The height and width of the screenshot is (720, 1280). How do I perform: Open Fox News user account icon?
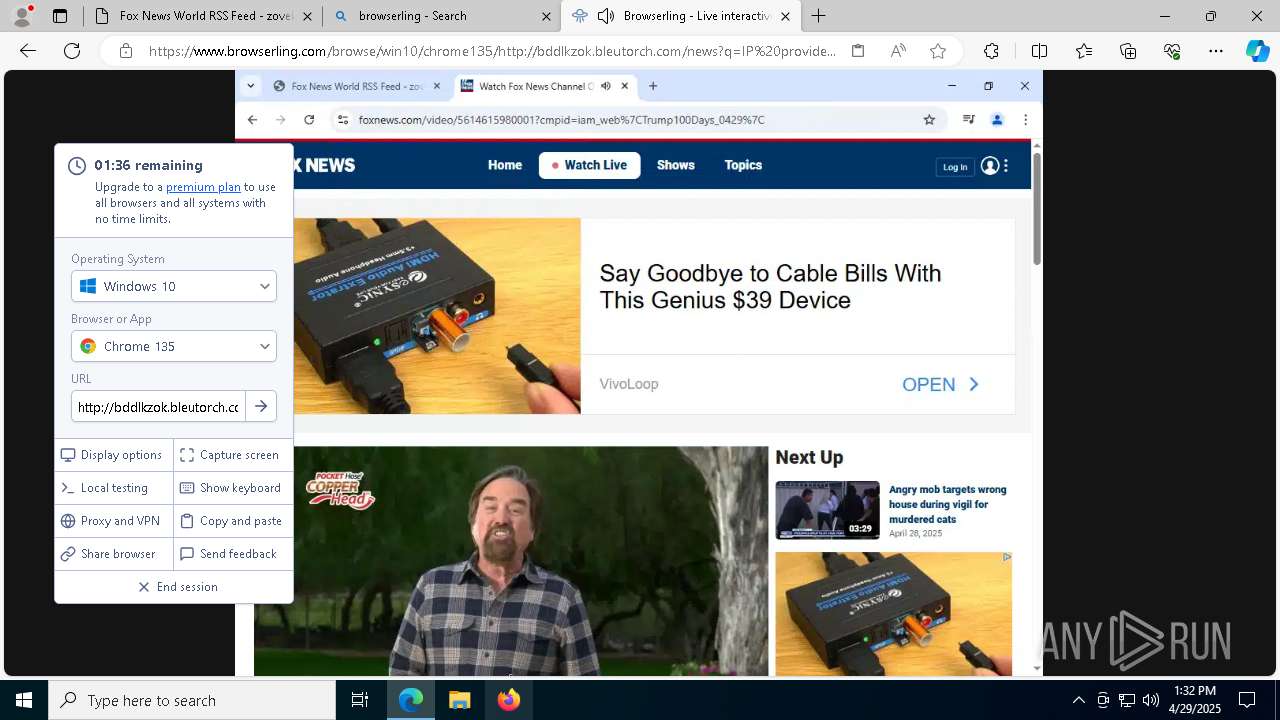(x=990, y=166)
